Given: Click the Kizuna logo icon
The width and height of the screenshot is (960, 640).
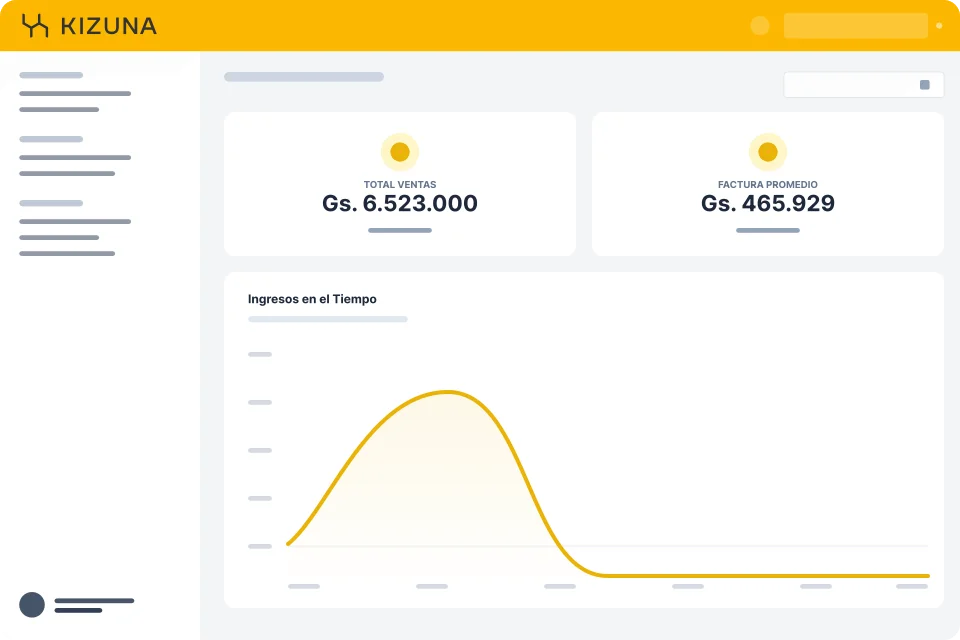Looking at the screenshot, I should click(35, 26).
